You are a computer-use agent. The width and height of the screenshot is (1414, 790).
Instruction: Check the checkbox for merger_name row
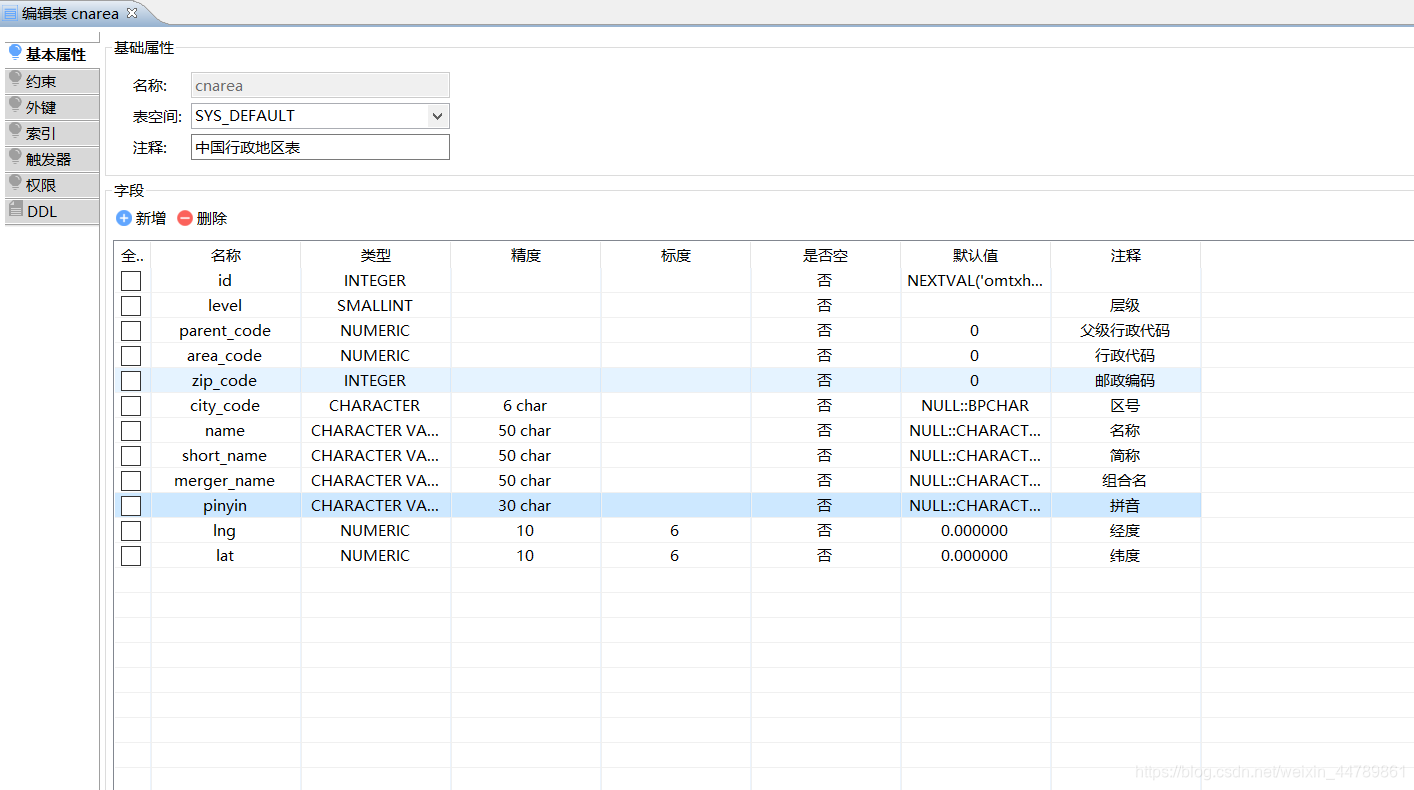(x=131, y=481)
